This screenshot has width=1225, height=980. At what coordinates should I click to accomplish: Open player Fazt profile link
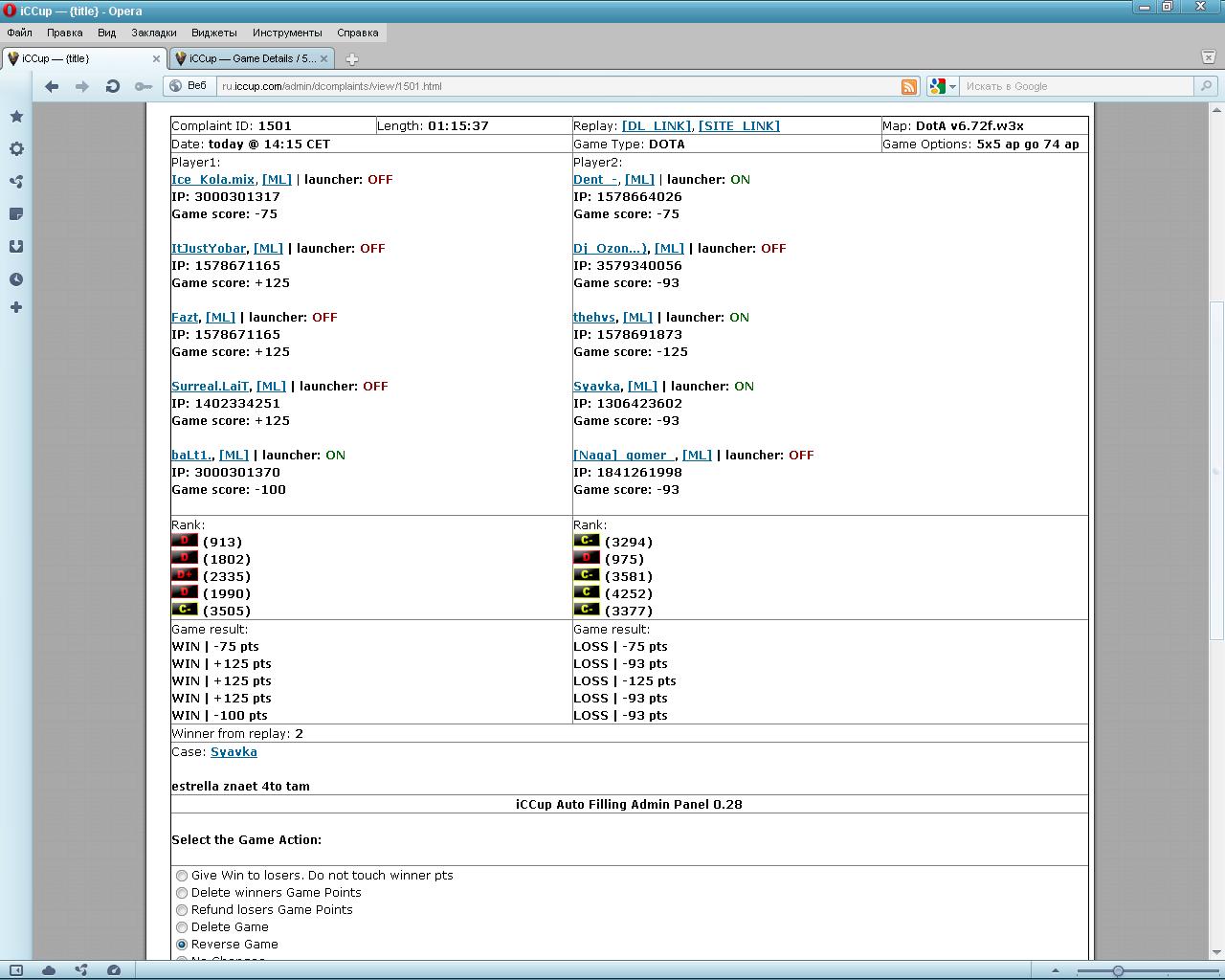coord(185,318)
